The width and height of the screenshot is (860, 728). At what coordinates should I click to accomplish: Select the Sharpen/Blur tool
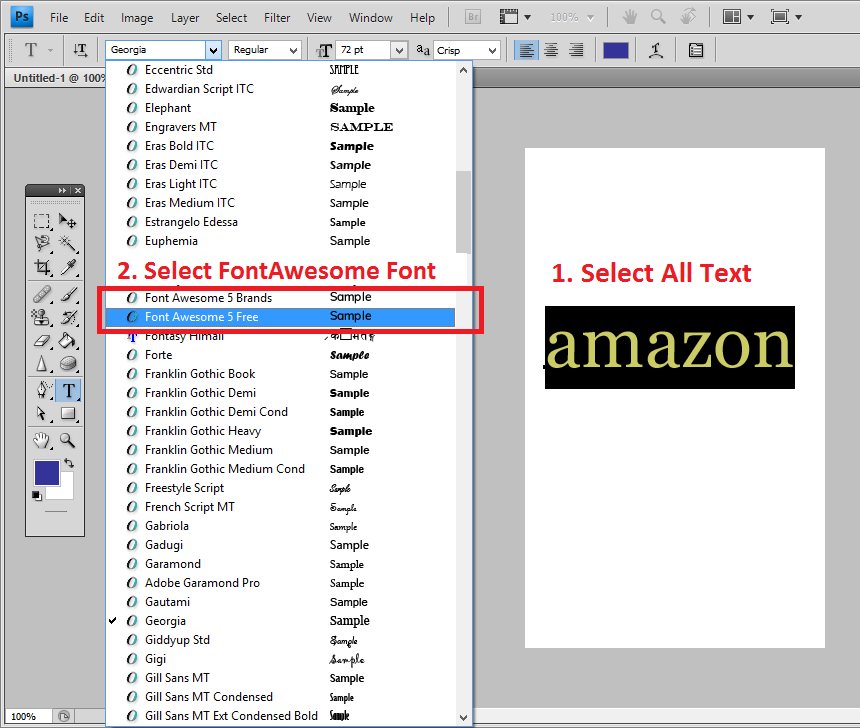click(42, 364)
